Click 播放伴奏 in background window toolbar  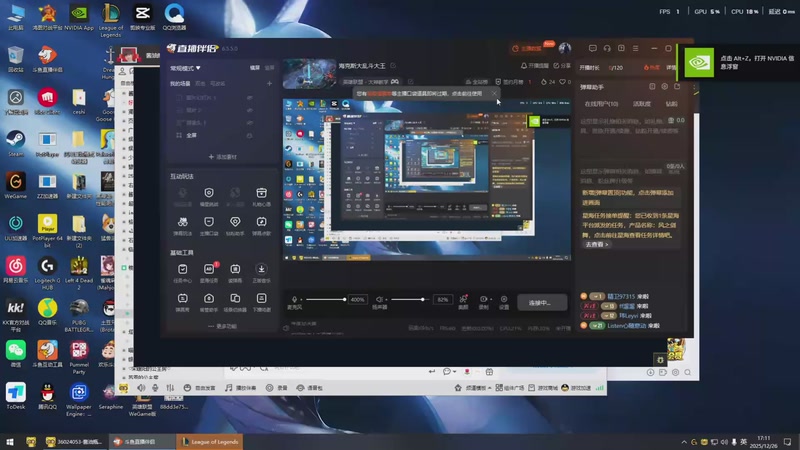241,388
